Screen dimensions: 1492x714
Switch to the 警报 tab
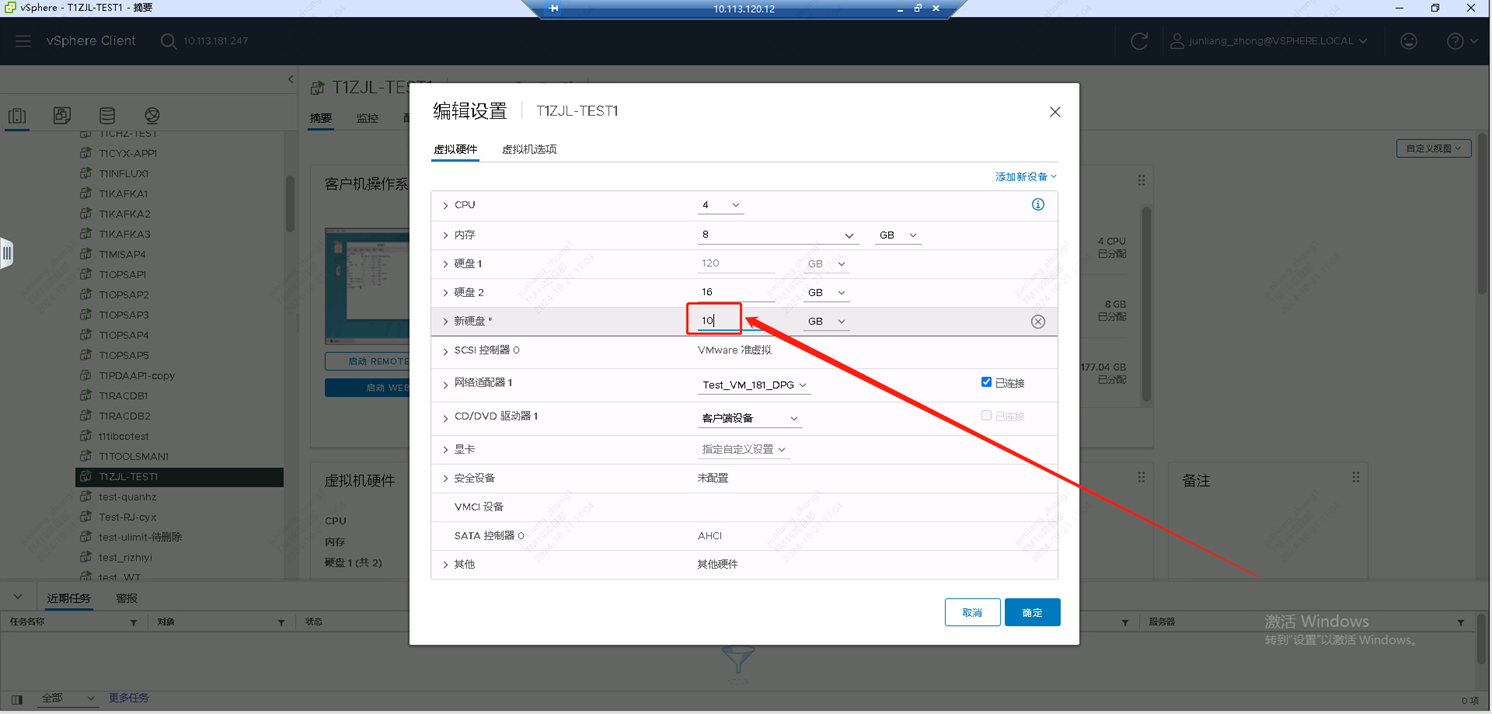coord(127,598)
